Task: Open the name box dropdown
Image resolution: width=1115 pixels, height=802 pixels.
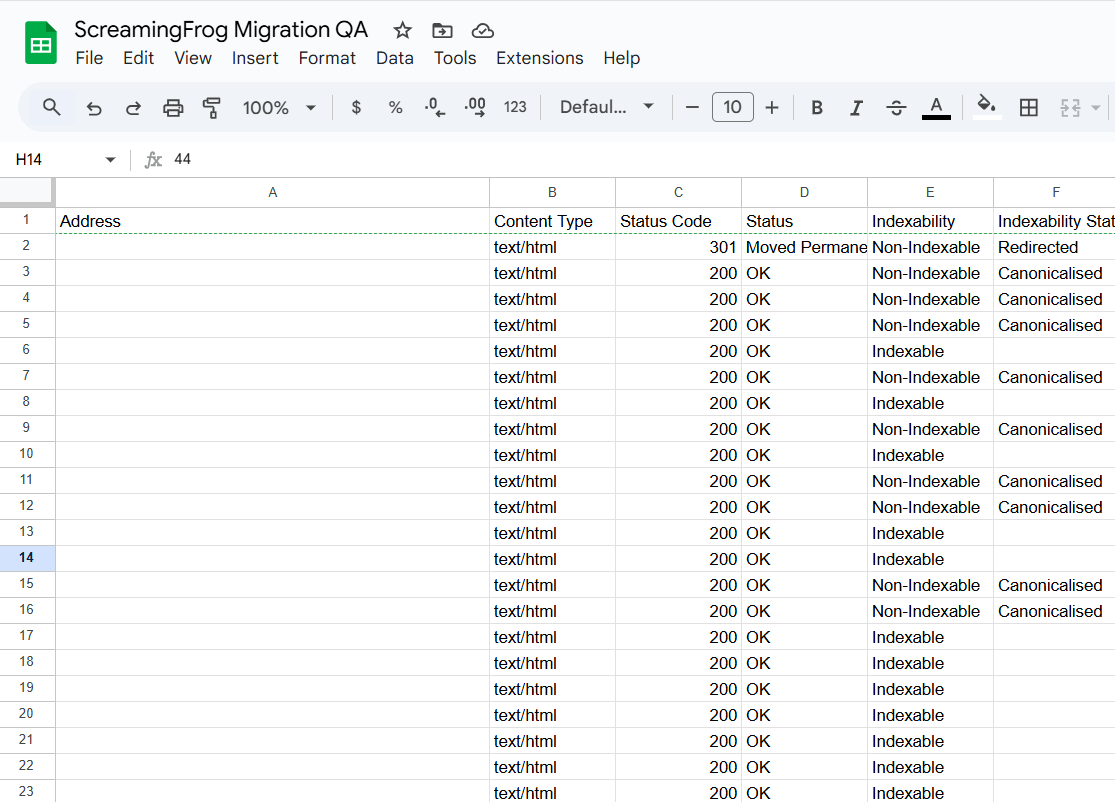Action: pyautogui.click(x=110, y=159)
